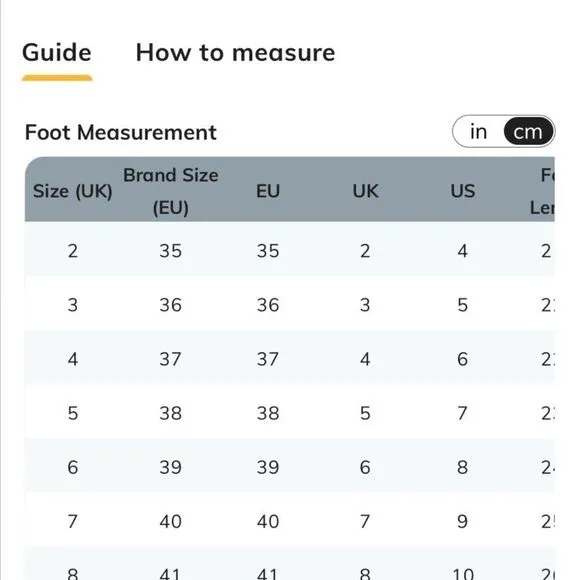Click US column cell showing 10
This screenshot has width=580, height=580.
click(x=463, y=574)
